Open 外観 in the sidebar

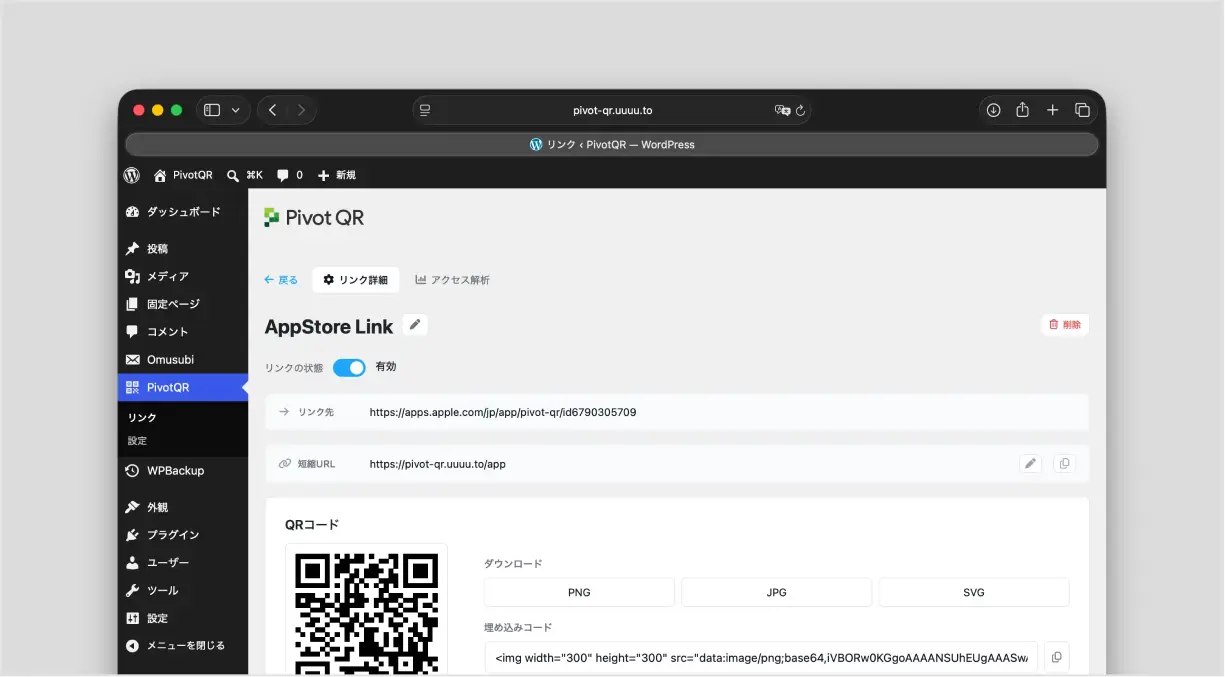[x=183, y=507]
